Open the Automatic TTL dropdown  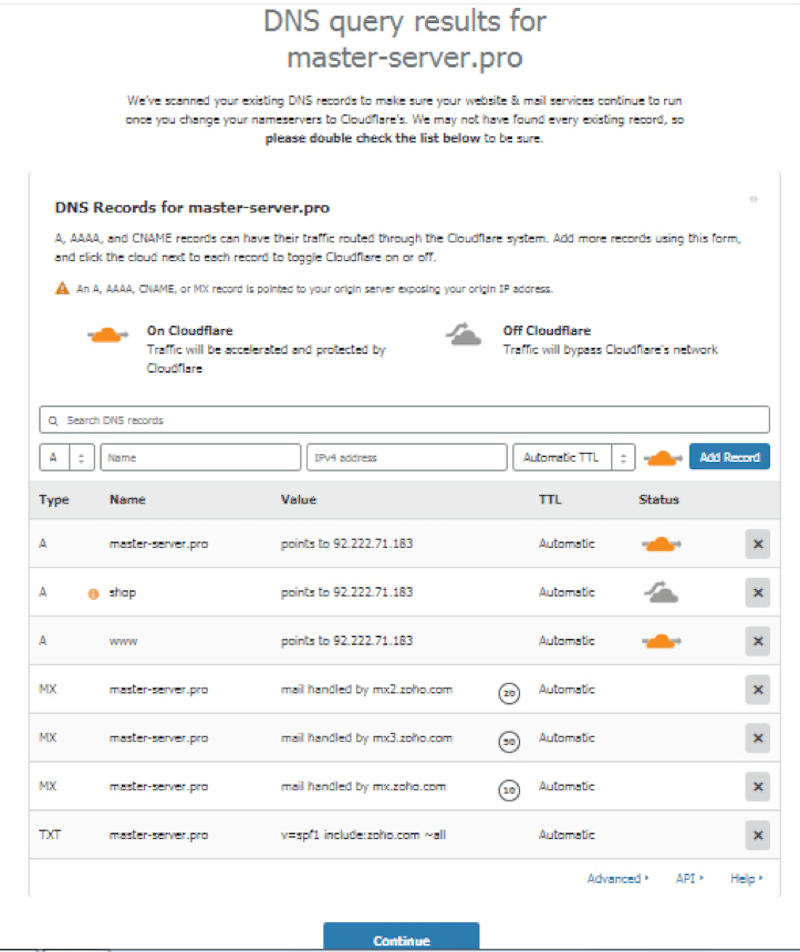574,457
